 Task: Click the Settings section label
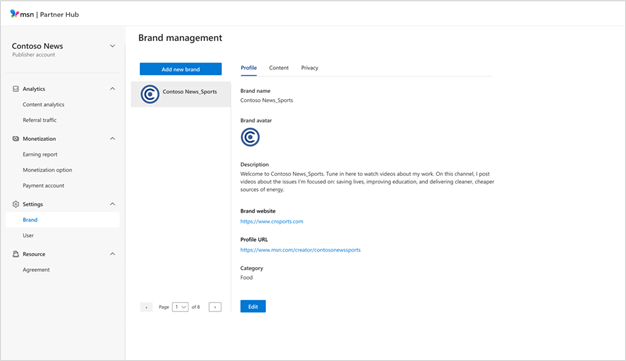33,204
